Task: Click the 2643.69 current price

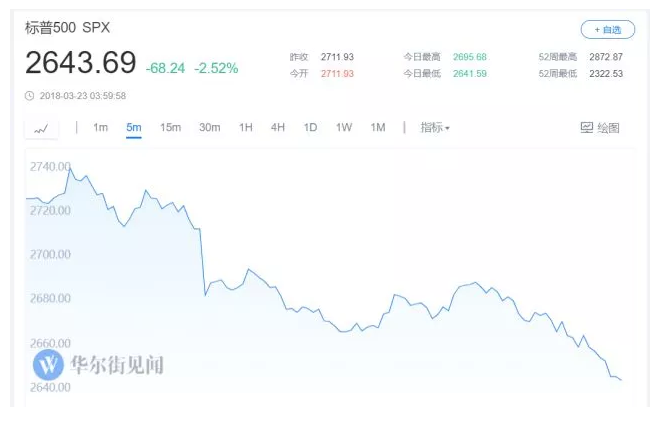Action: click(x=80, y=63)
